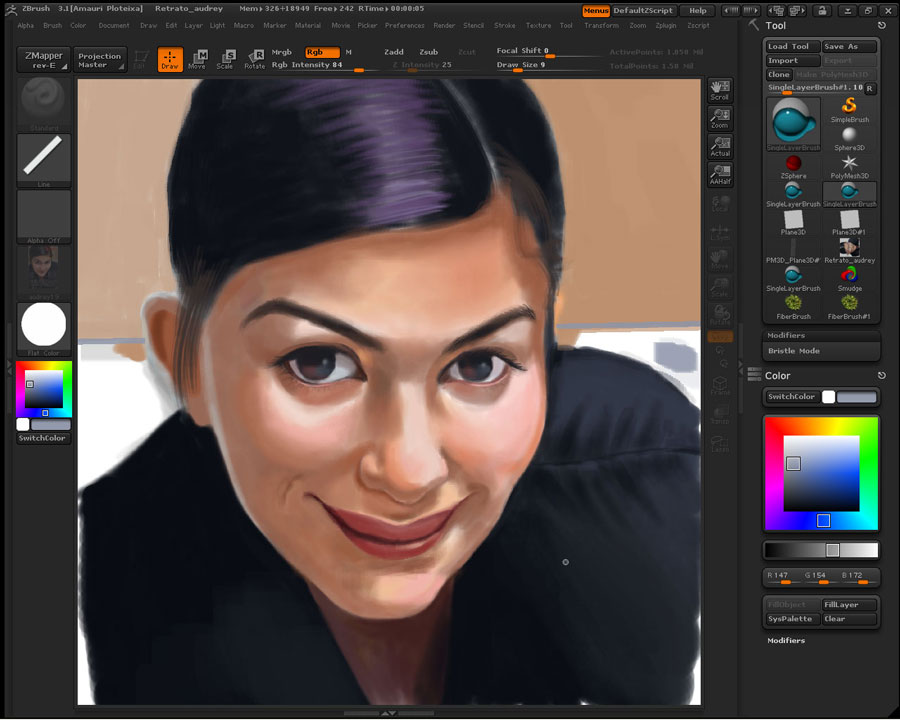Viewport: 900px width, 720px height.
Task: Click the Zoom canvas icon
Action: click(x=720, y=118)
